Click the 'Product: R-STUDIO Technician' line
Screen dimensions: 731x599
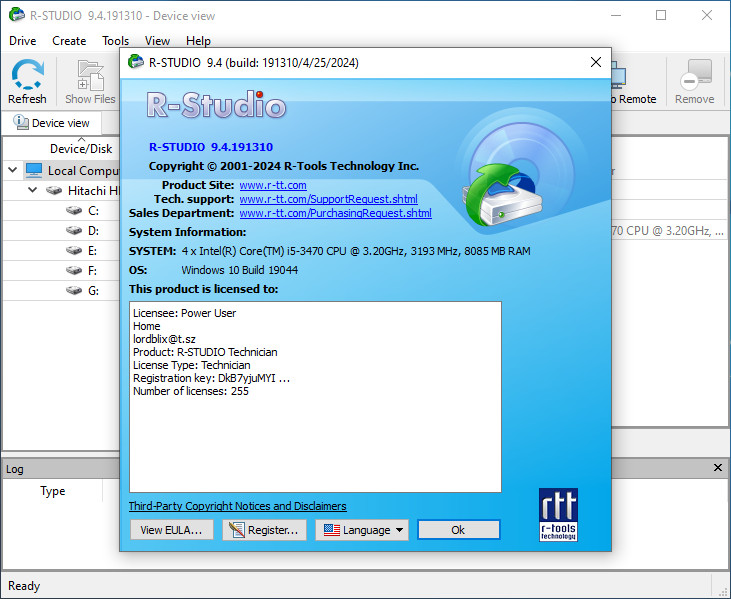(205, 352)
